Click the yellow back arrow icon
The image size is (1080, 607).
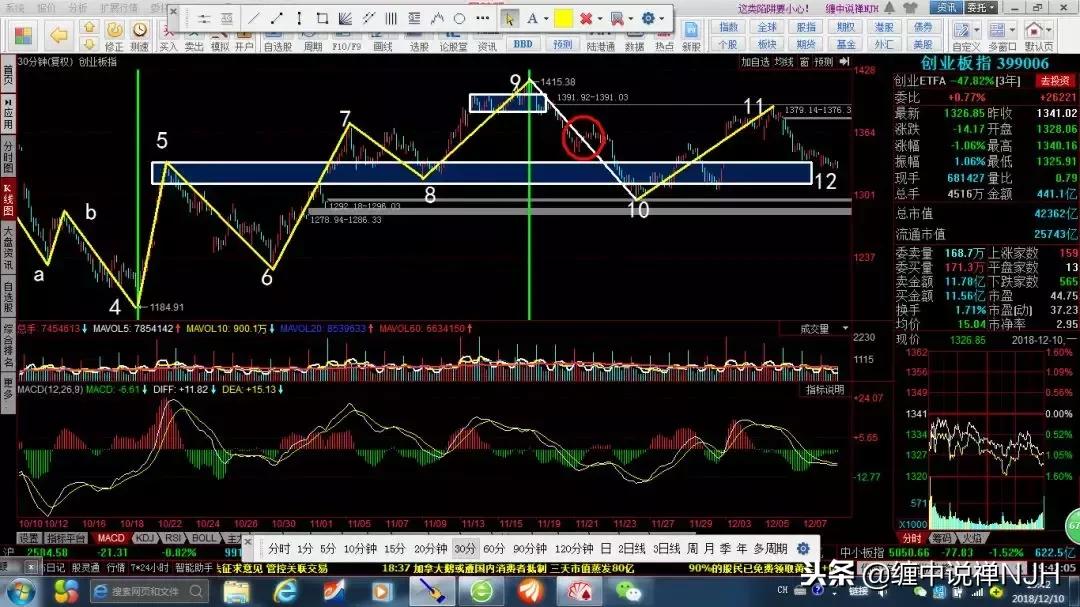pos(59,34)
